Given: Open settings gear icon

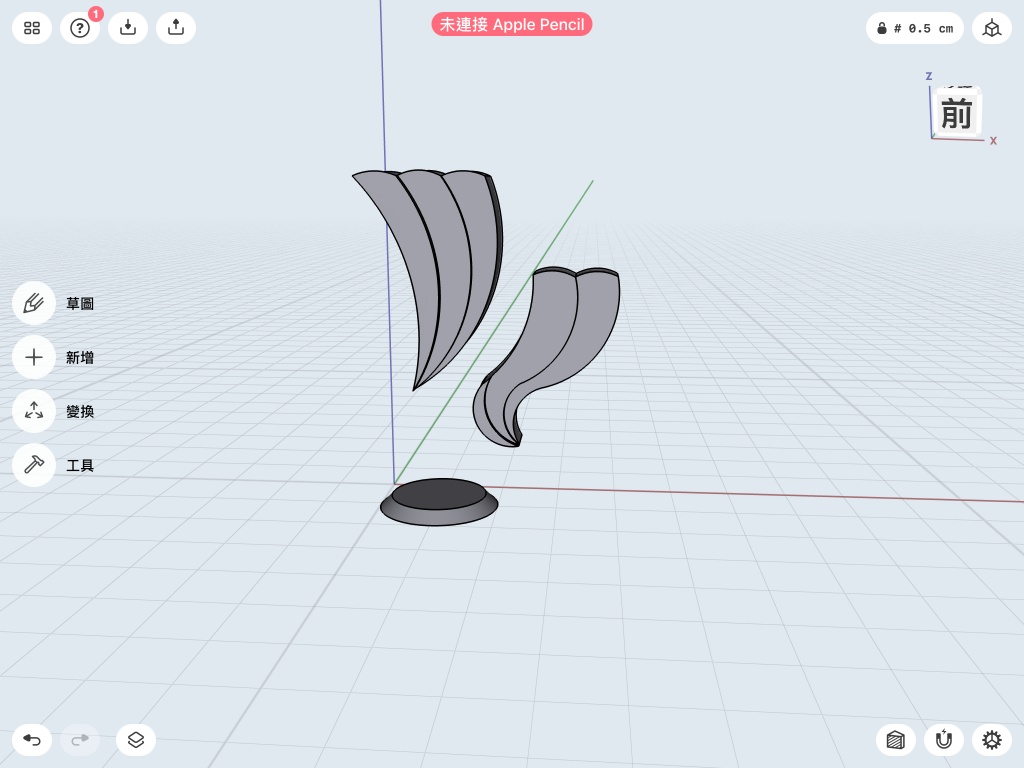Looking at the screenshot, I should click(991, 740).
